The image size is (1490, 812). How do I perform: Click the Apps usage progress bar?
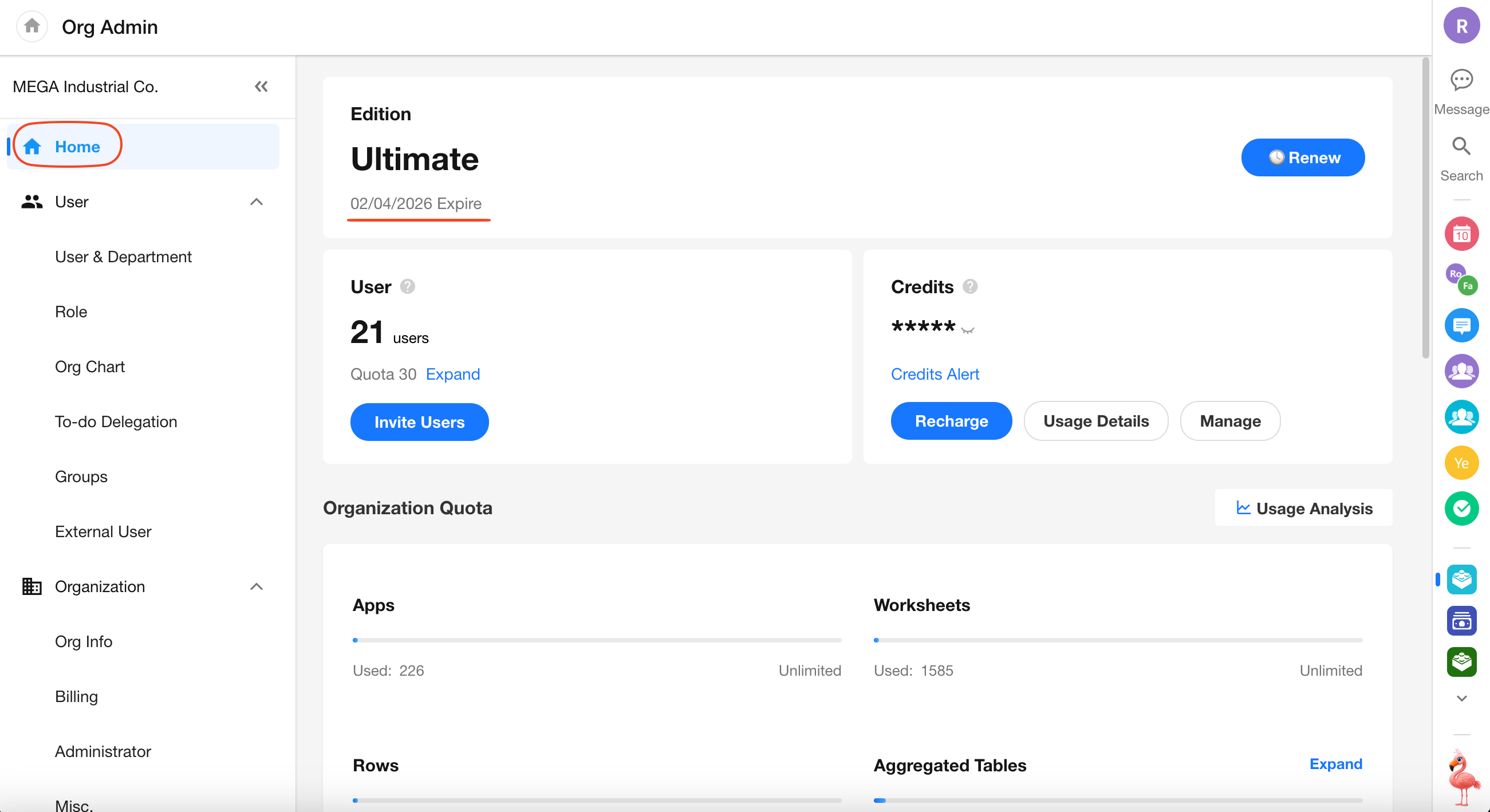596,640
